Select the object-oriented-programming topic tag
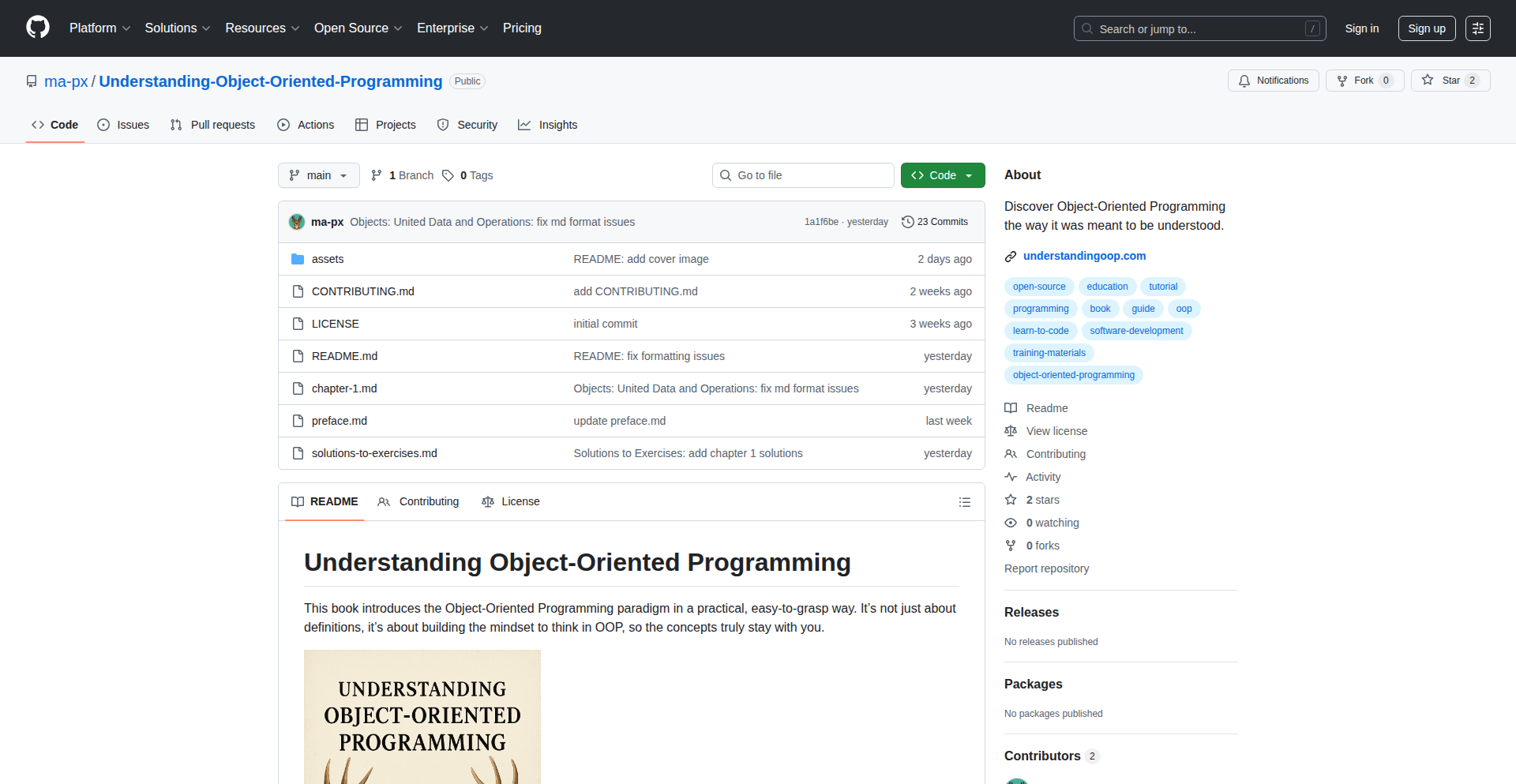 pyautogui.click(x=1073, y=375)
